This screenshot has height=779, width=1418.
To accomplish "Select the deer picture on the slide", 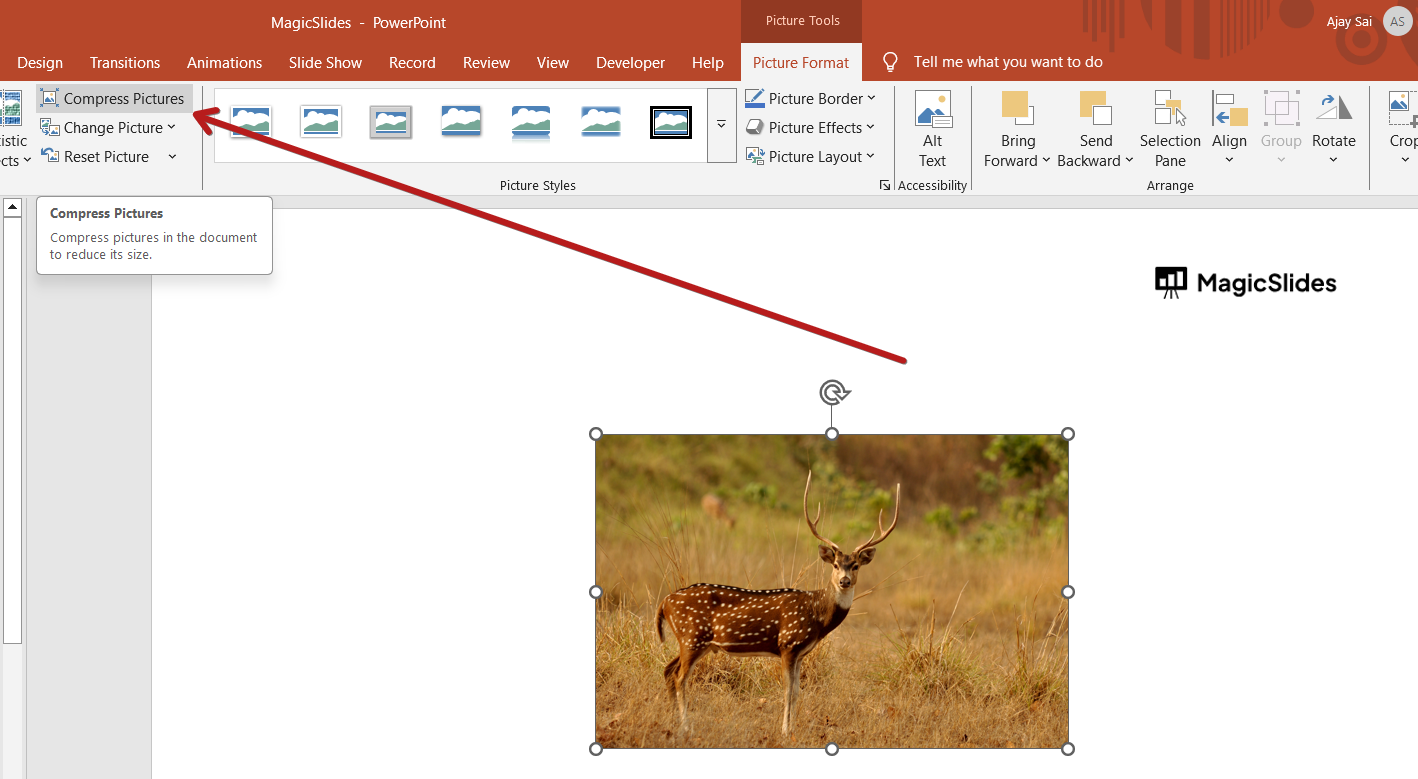I will tap(832, 591).
